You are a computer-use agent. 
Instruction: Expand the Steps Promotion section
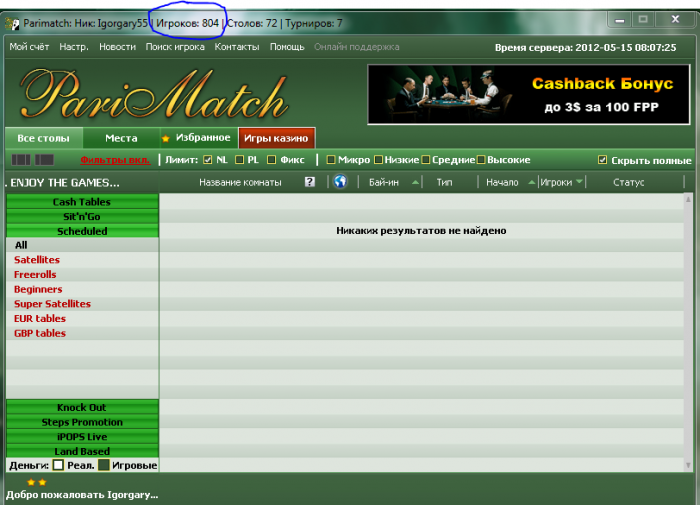tap(82, 422)
